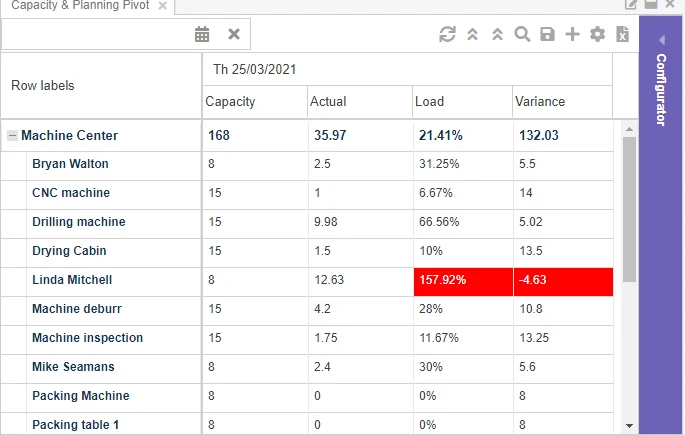
Task: Add new item with plus icon
Action: tap(572, 34)
